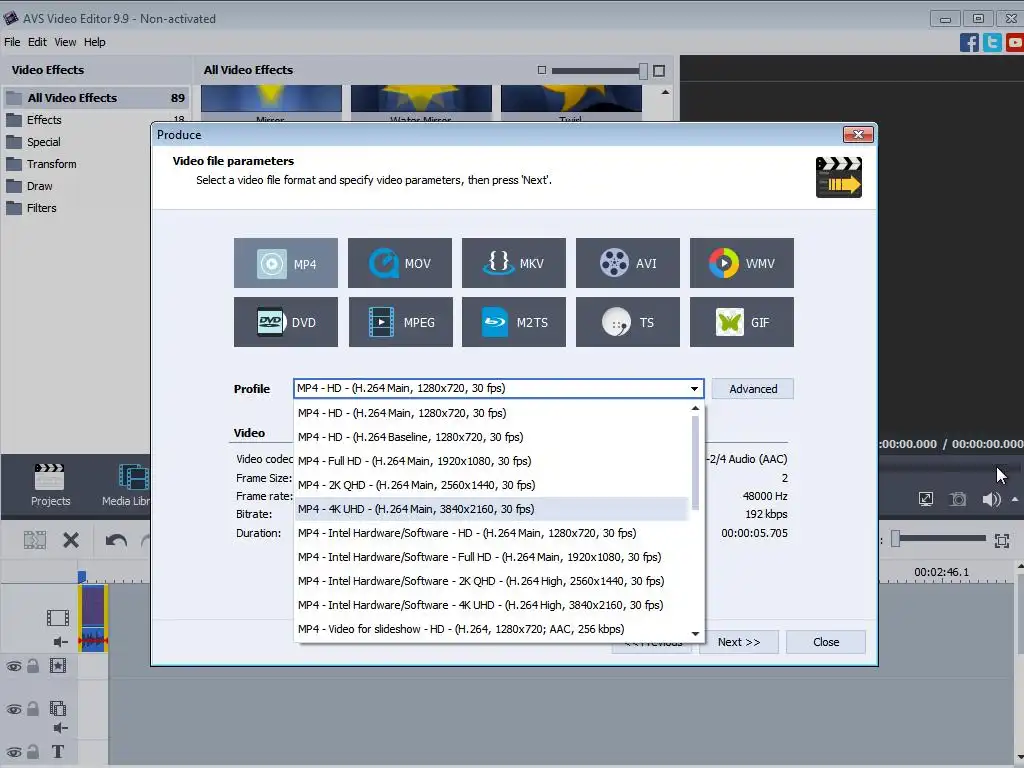
Task: Toggle eye visibility on the text track
Action: (14, 752)
